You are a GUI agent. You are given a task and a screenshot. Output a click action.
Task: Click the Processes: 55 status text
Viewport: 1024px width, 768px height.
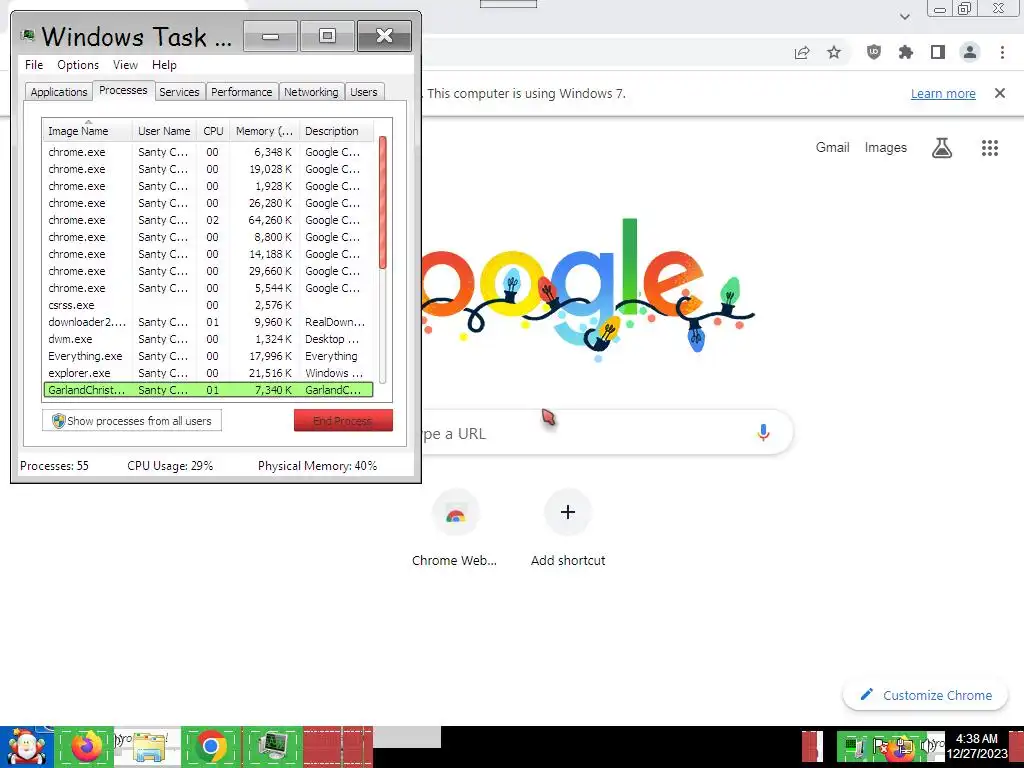(x=54, y=466)
